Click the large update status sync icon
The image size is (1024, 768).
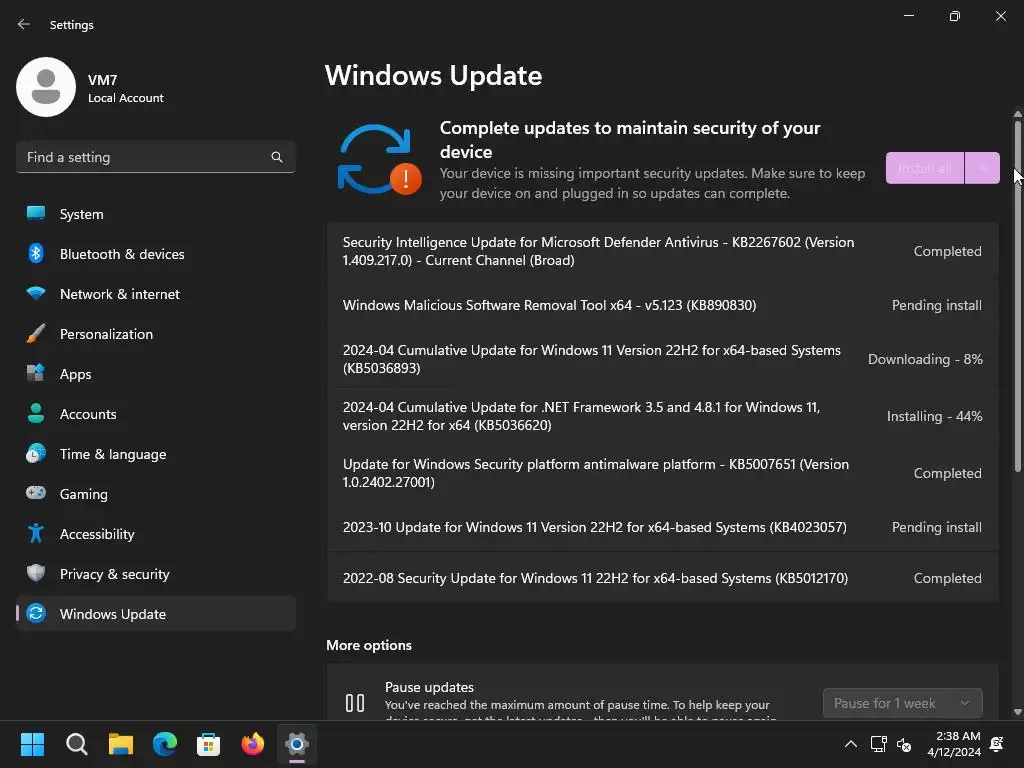(379, 159)
